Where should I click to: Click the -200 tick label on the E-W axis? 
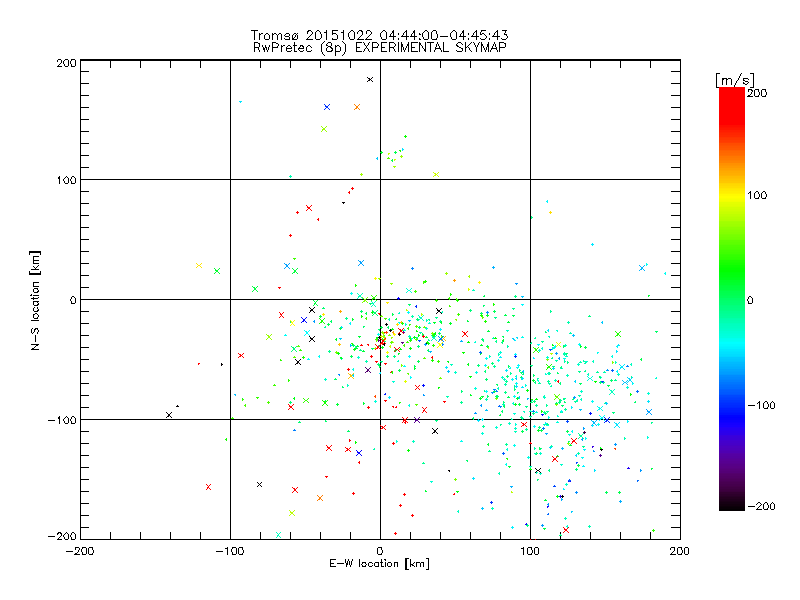pos(80,551)
